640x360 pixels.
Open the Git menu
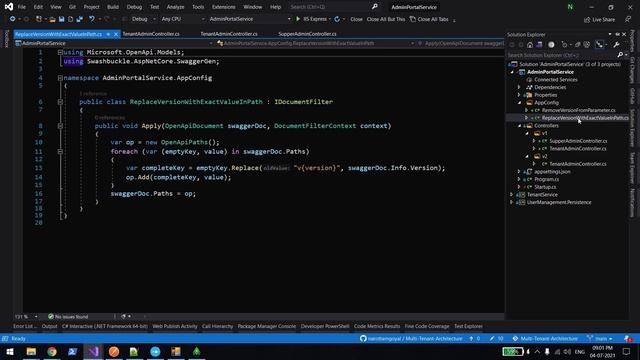coord(72,7)
